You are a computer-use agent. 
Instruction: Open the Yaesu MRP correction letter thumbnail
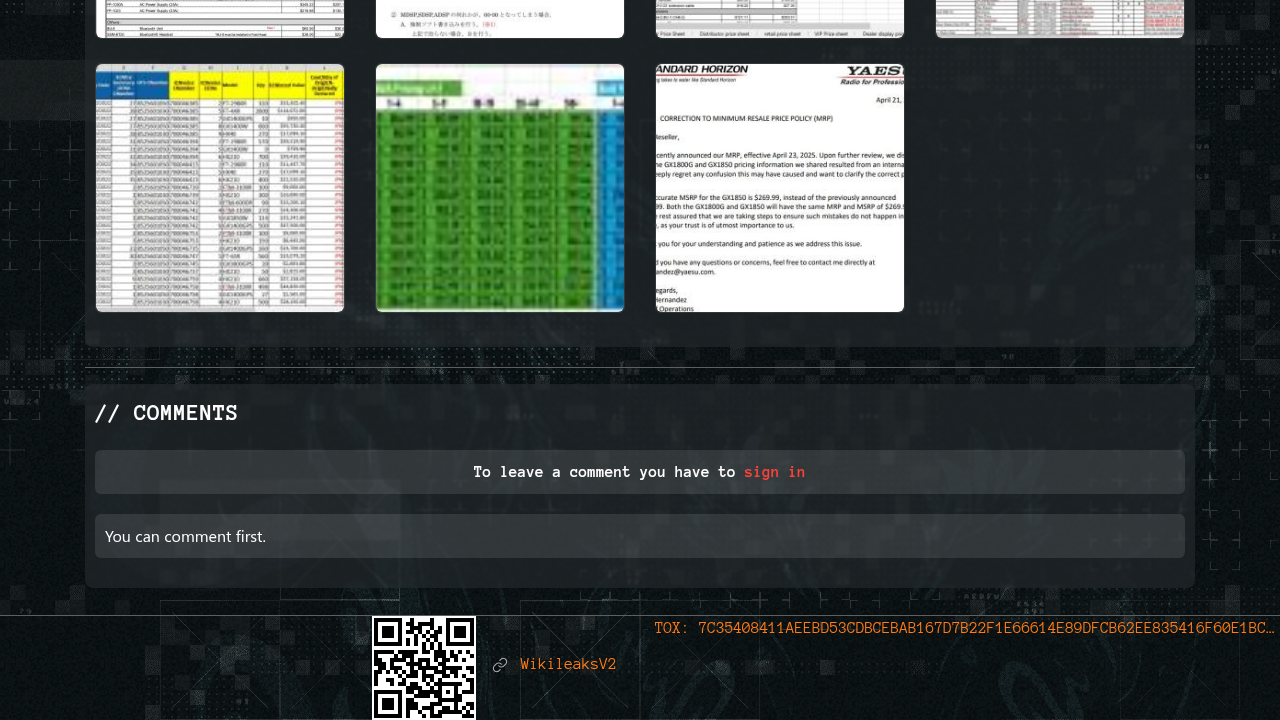coord(780,188)
